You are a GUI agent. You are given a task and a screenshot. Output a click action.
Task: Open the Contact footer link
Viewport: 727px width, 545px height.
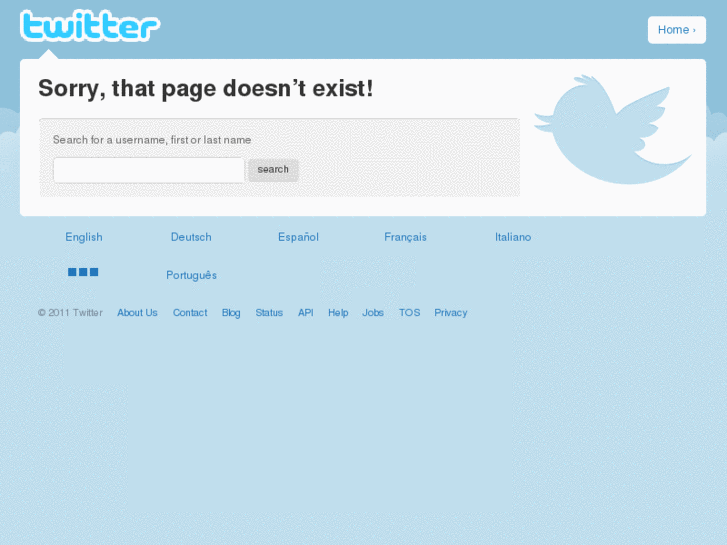[190, 313]
